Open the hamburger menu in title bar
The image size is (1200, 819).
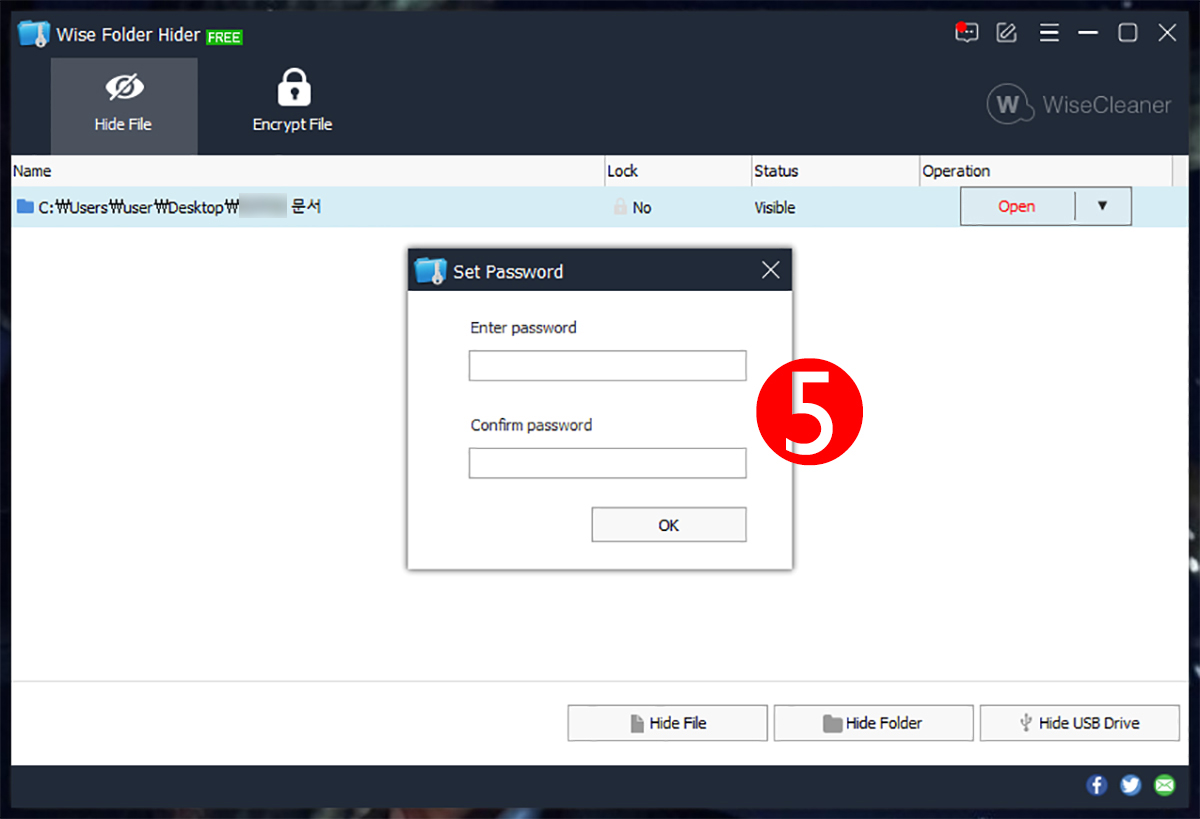click(x=1049, y=33)
